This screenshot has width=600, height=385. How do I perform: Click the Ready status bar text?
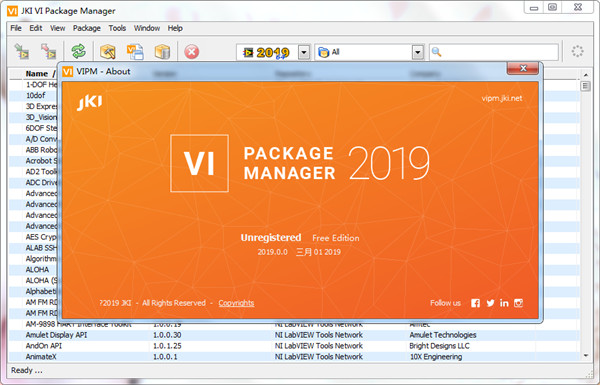(x=26, y=370)
